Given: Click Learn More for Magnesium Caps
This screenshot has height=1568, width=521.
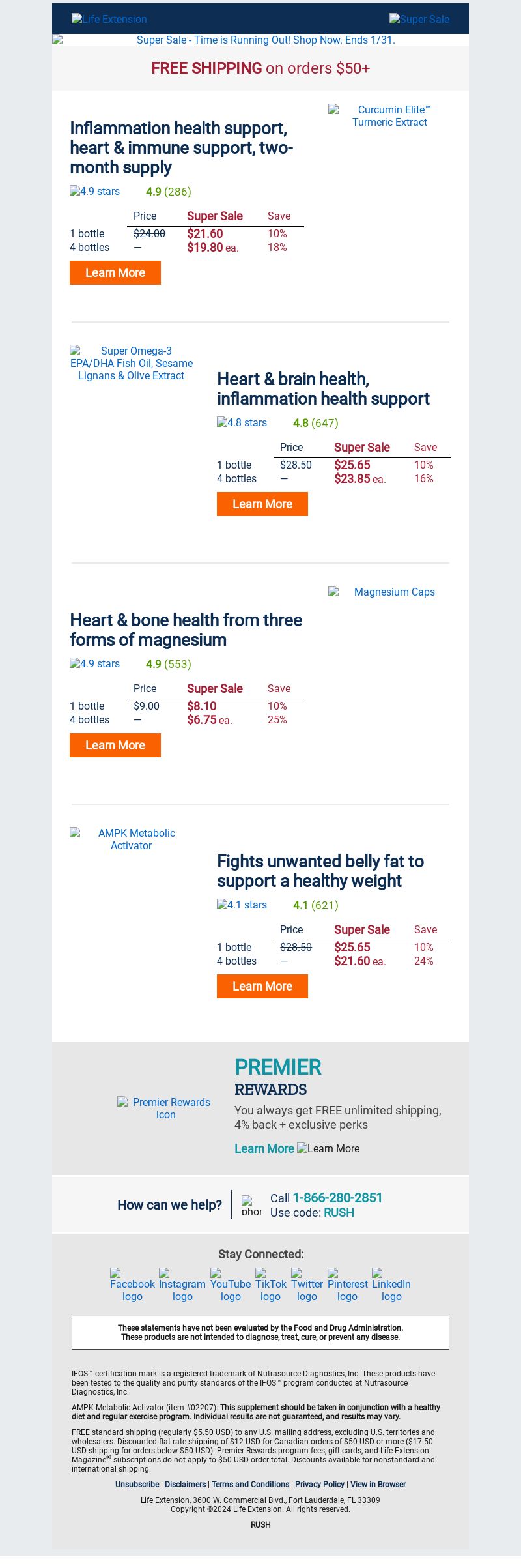Looking at the screenshot, I should 115,745.
